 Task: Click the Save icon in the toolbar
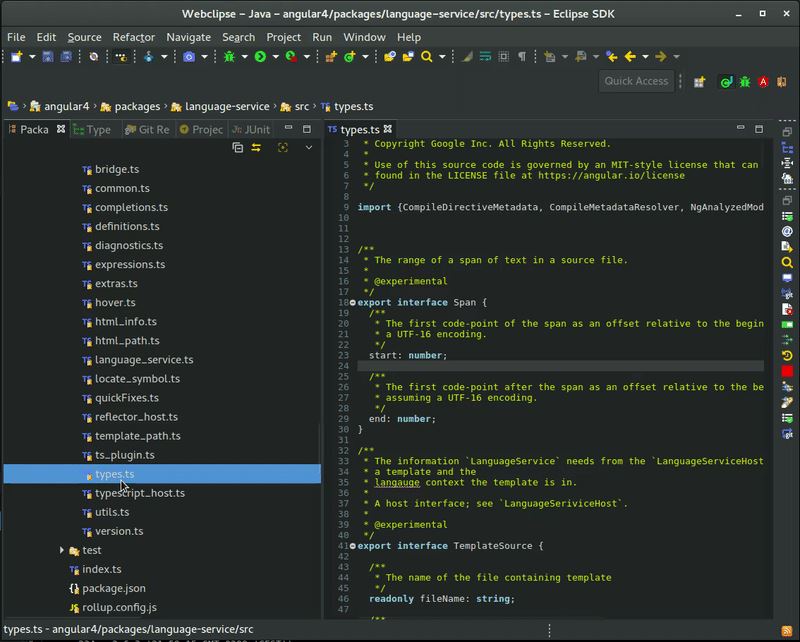48,57
